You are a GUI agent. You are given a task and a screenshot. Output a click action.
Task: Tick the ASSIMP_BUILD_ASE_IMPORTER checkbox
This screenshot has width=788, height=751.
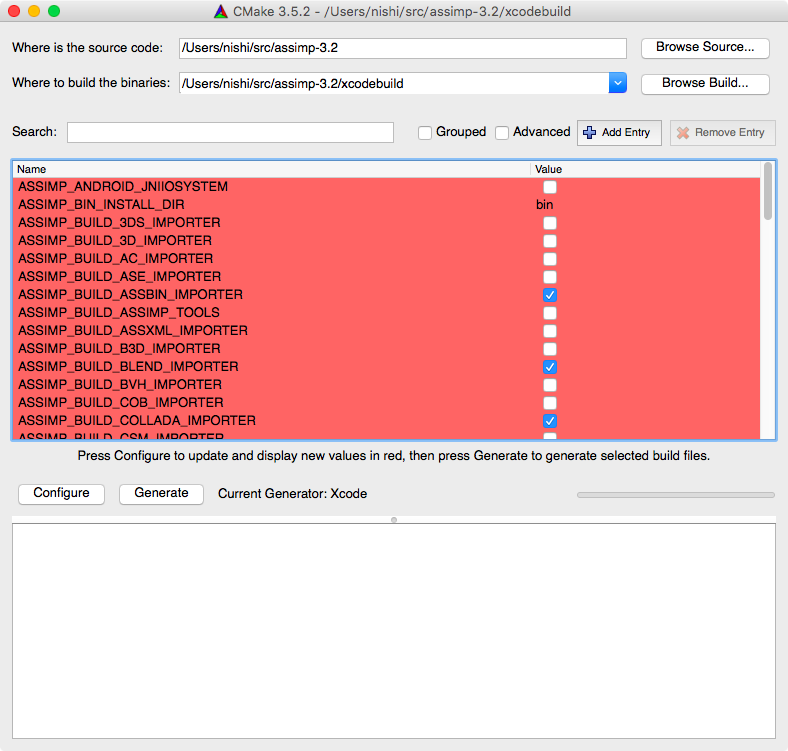click(x=550, y=277)
